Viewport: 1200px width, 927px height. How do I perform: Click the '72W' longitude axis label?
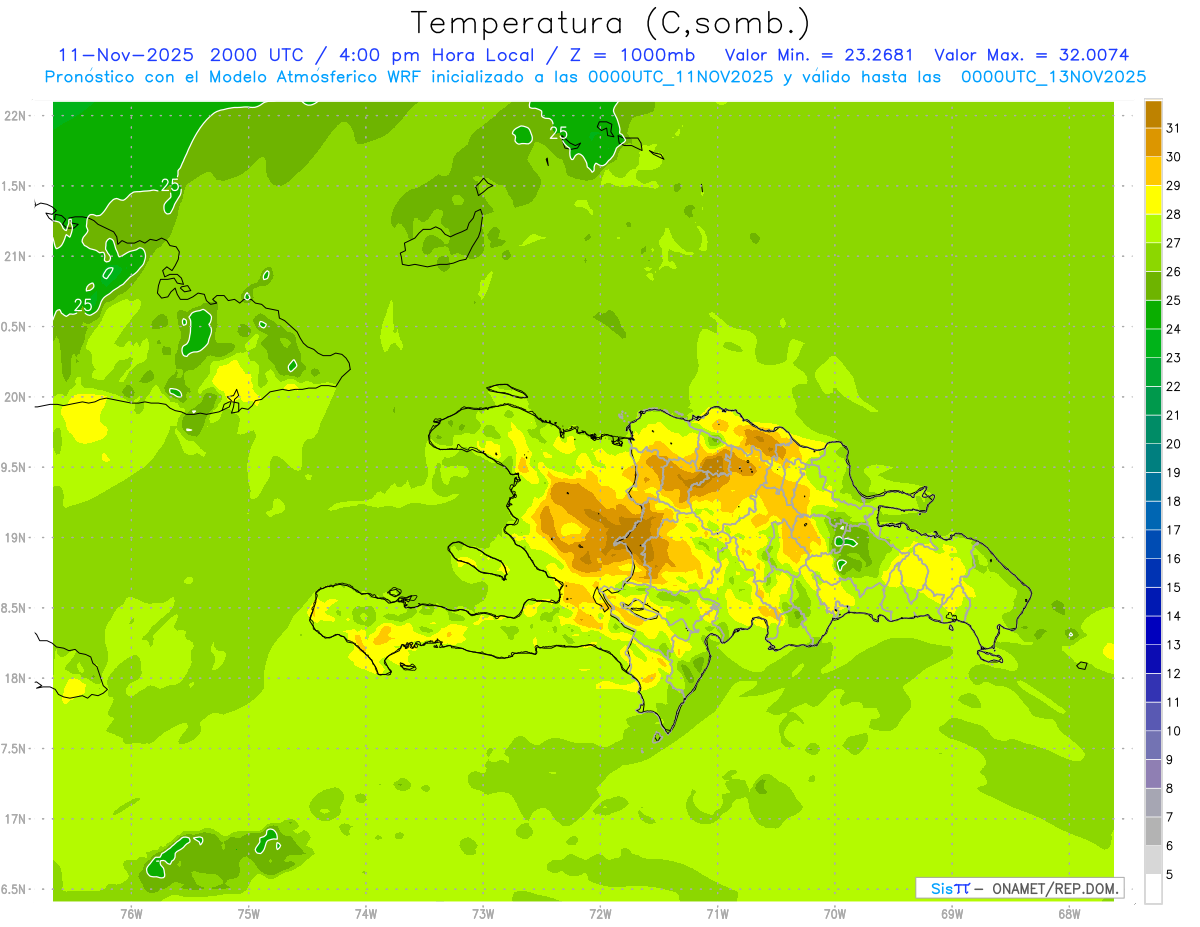(600, 914)
